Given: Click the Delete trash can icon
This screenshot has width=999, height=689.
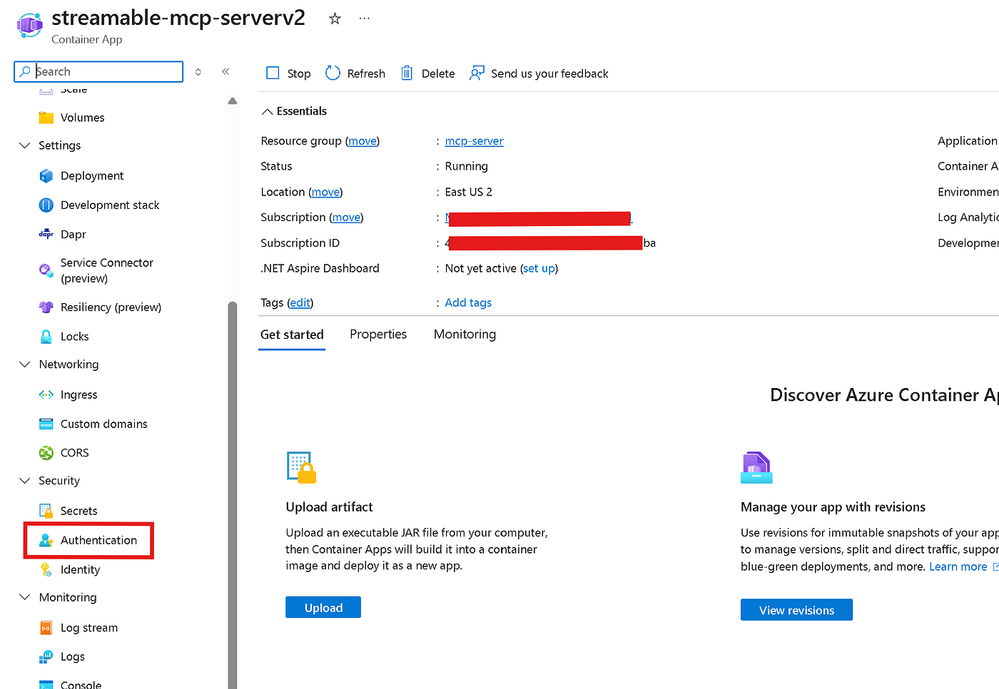Looking at the screenshot, I should click(x=406, y=73).
